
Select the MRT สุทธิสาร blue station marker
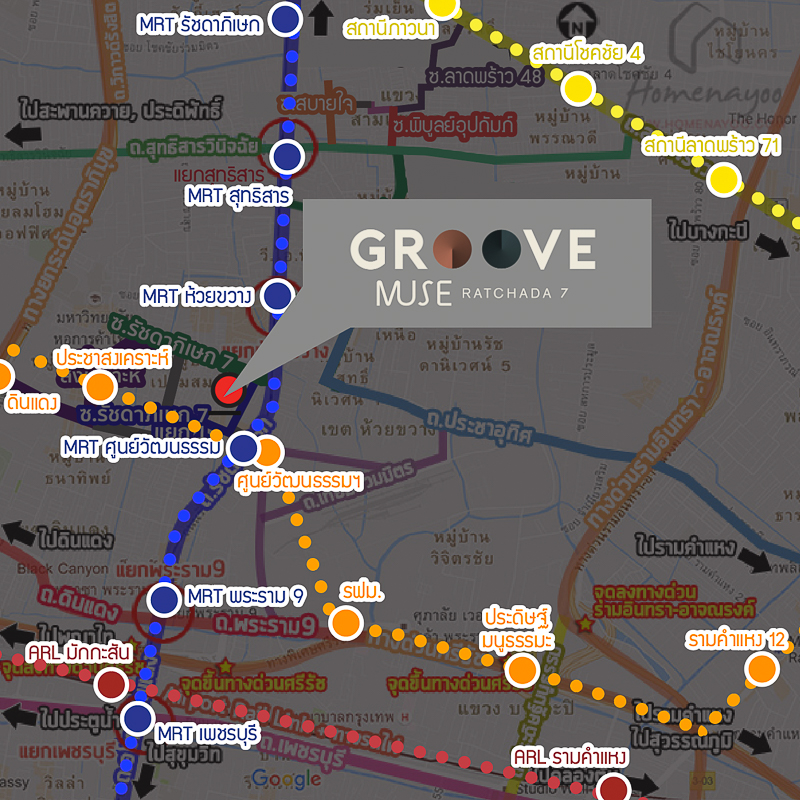tap(287, 156)
